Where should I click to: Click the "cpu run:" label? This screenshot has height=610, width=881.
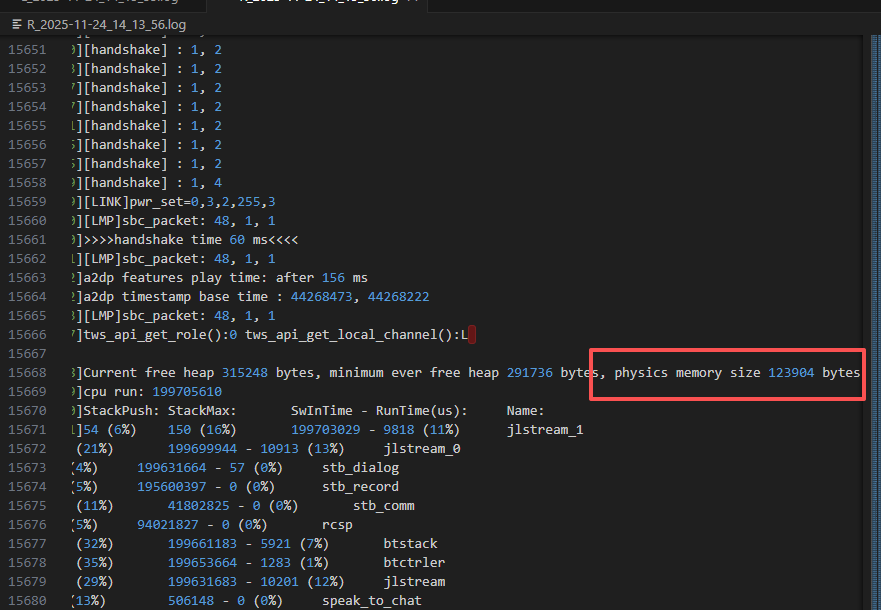click(x=114, y=392)
